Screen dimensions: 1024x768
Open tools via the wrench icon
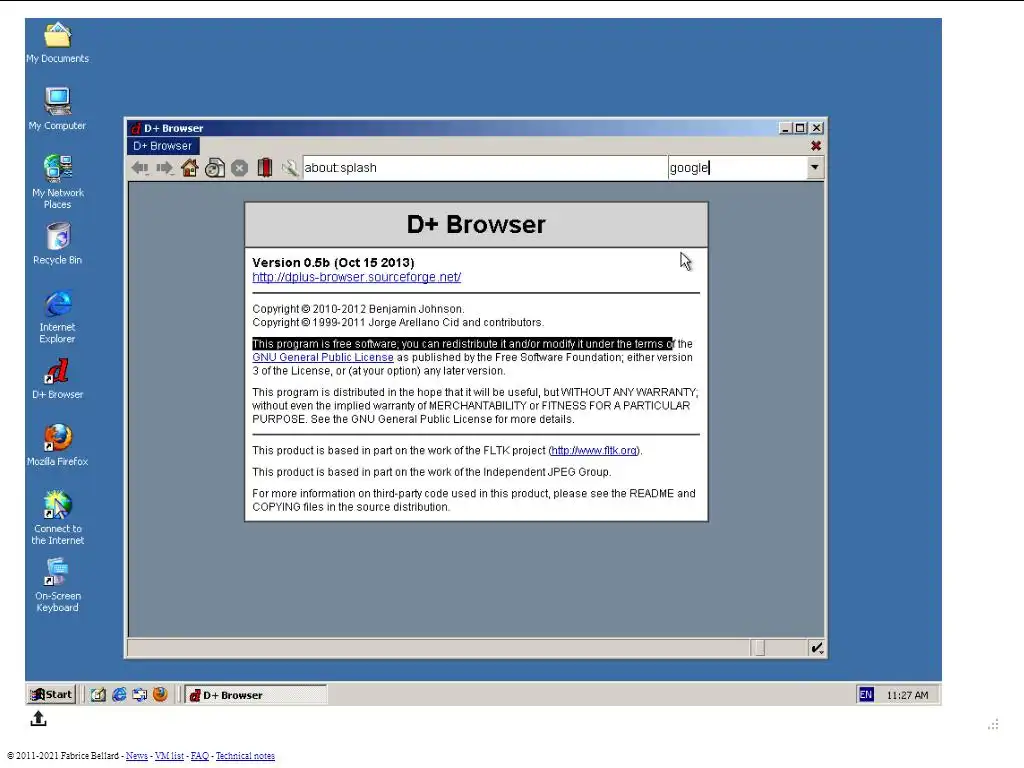(289, 168)
